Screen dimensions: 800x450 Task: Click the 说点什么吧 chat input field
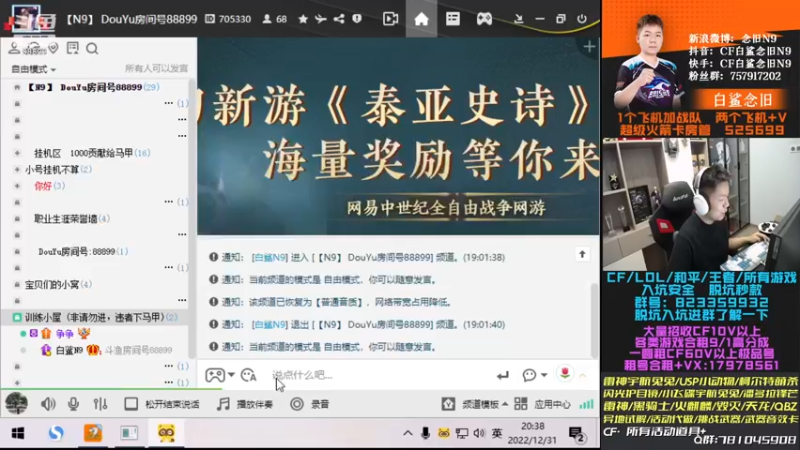pyautogui.click(x=380, y=376)
